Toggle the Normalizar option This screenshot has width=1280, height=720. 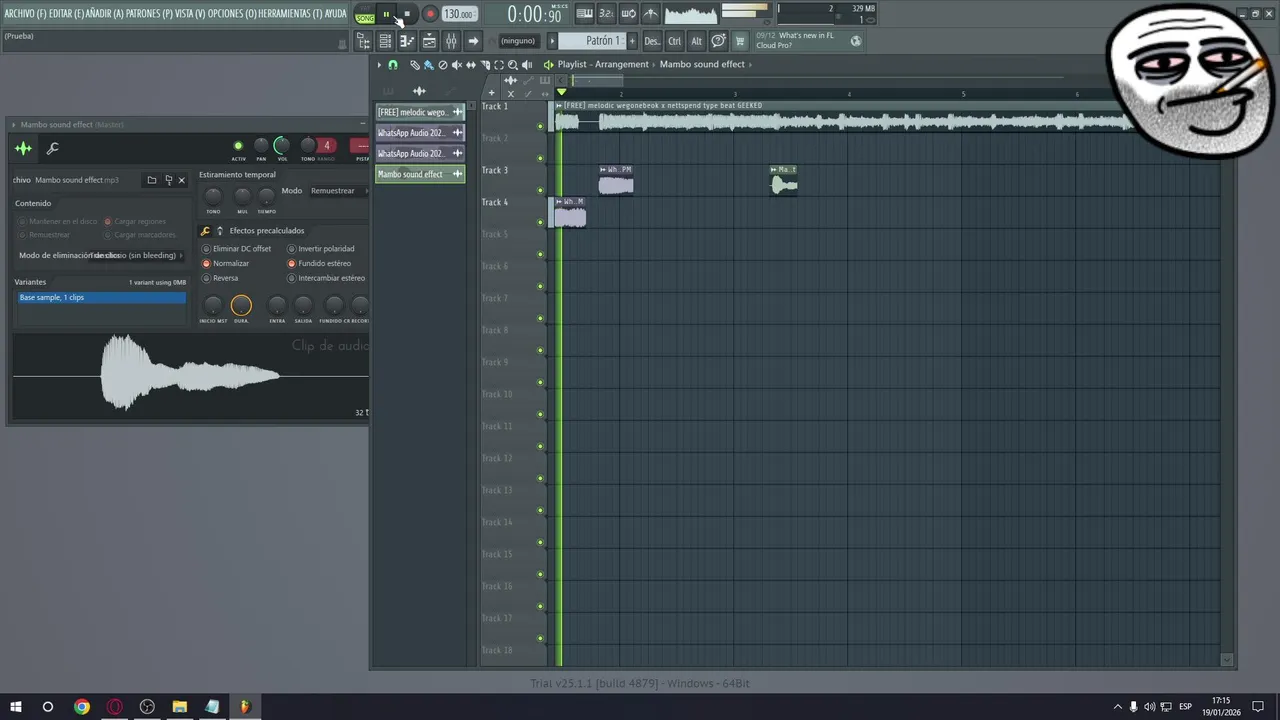[226, 264]
